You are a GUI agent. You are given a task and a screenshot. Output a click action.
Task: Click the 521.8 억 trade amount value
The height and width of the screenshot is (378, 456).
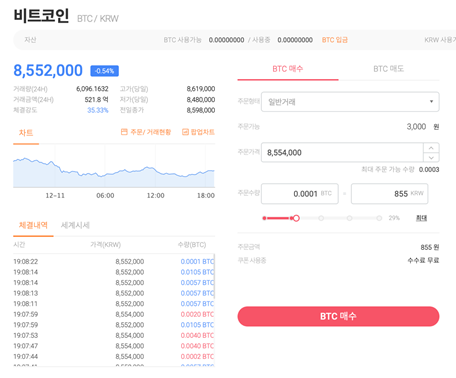click(96, 100)
